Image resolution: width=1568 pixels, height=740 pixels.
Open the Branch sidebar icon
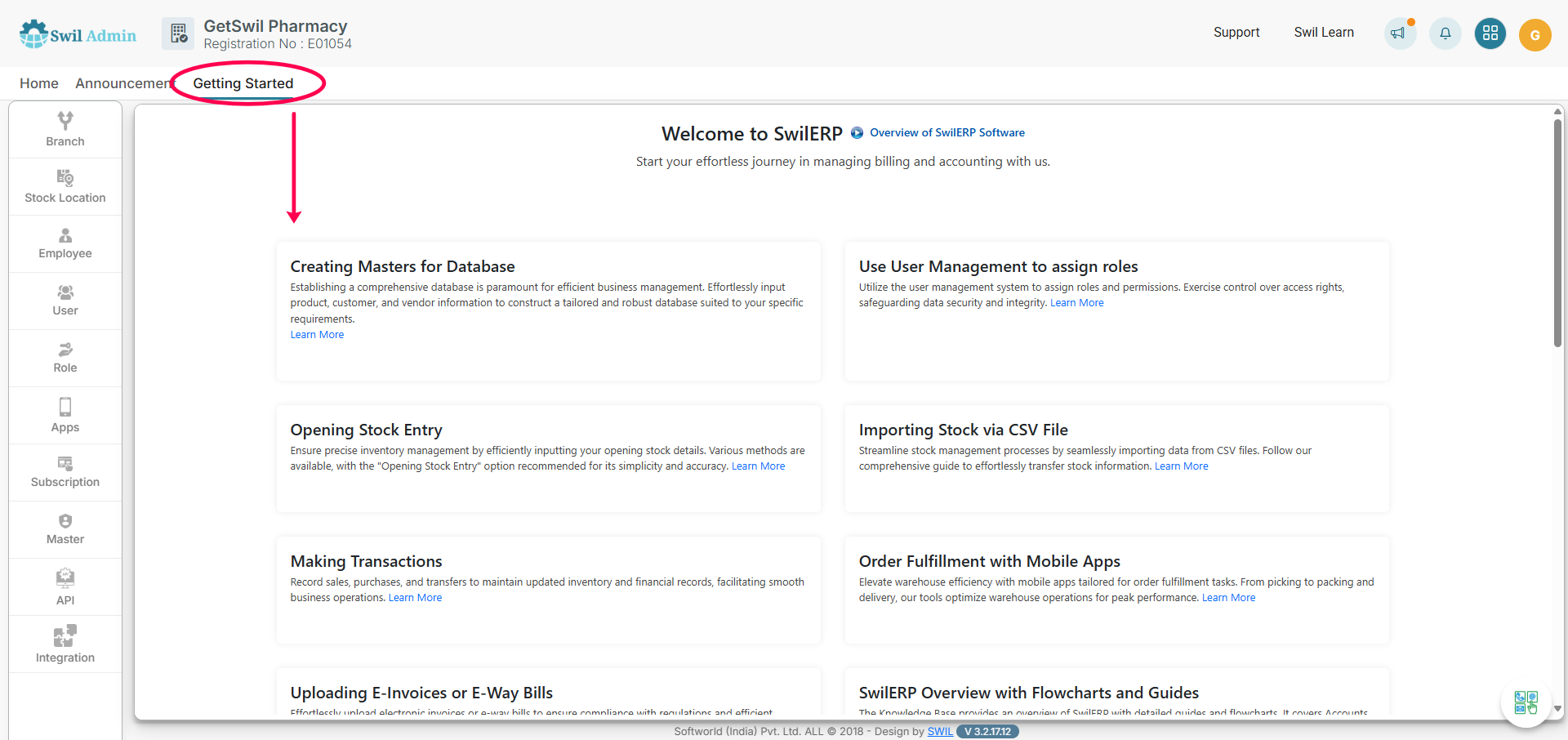tap(65, 121)
